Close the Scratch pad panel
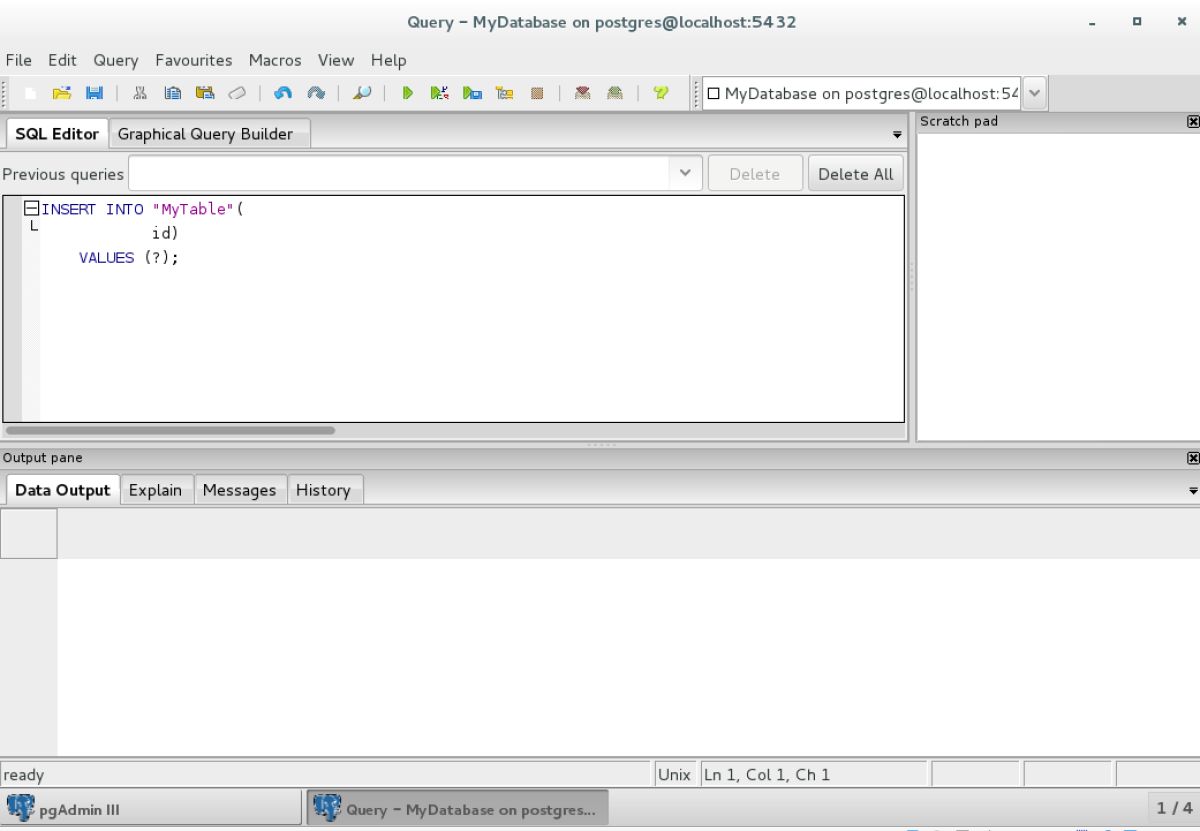Screen dimensions: 1200x831 [x=1191, y=122]
